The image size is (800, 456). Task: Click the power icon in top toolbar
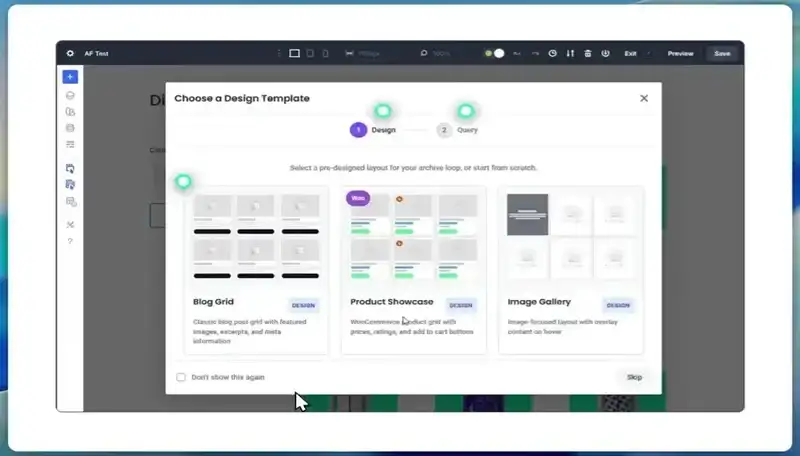tap(606, 53)
